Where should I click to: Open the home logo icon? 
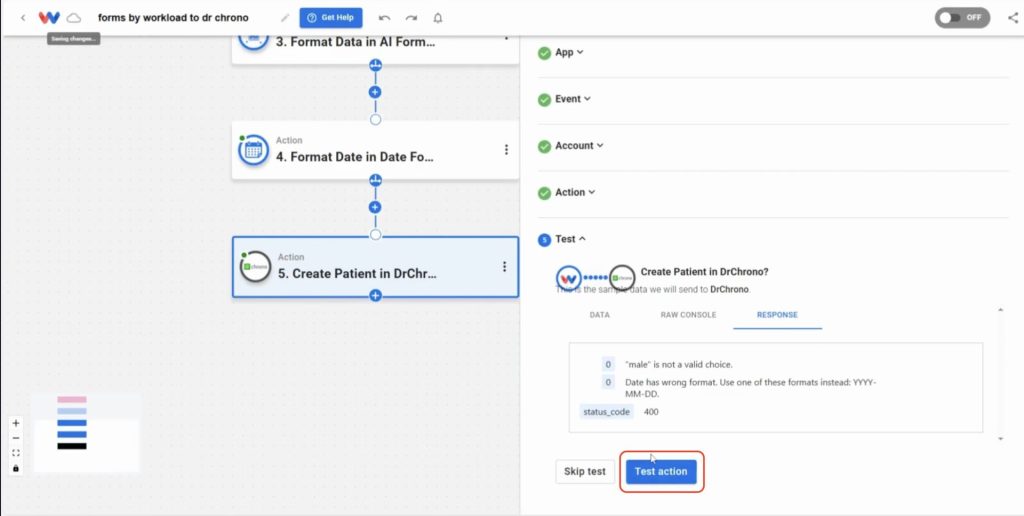[49, 18]
